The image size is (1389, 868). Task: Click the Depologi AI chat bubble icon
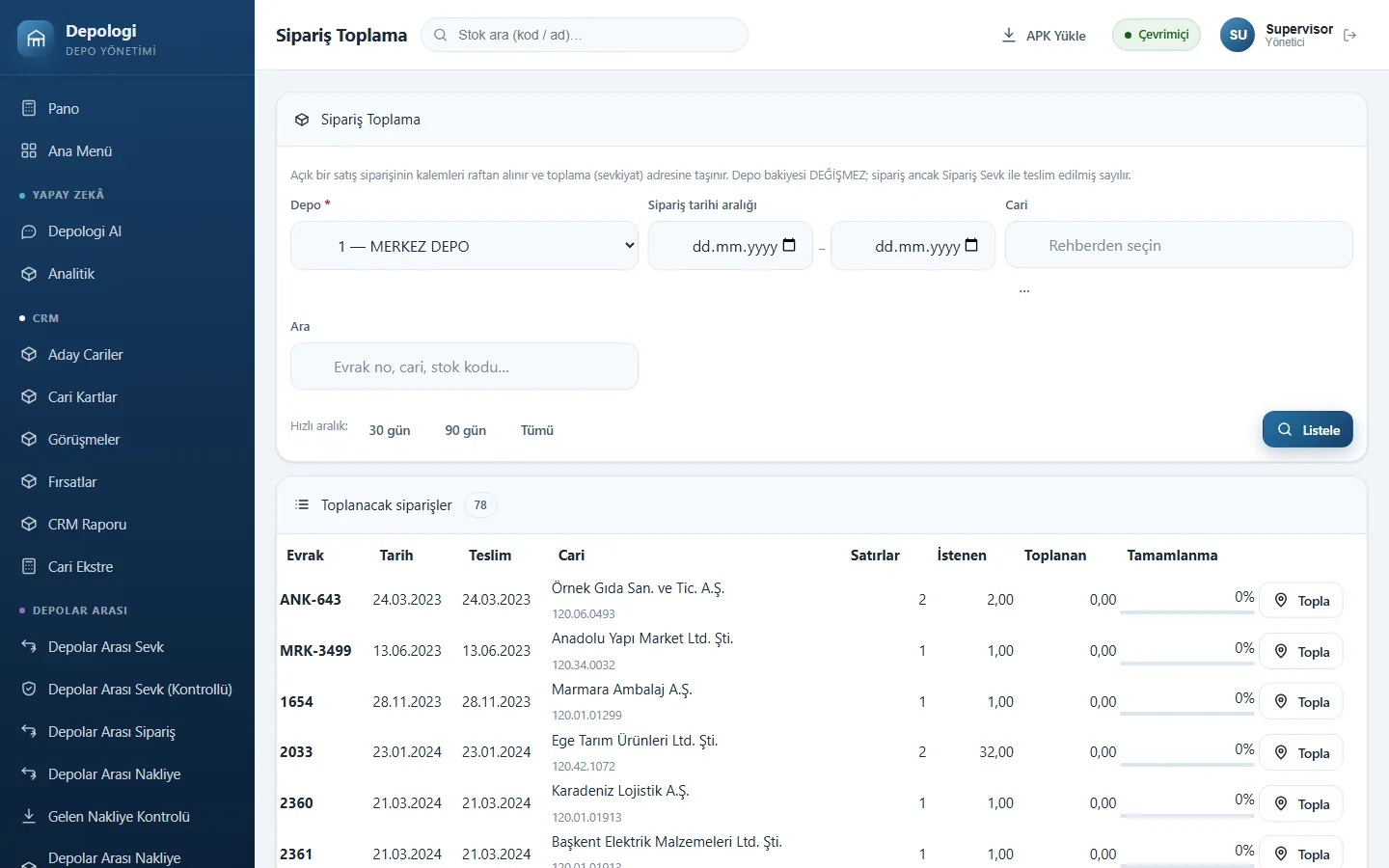click(29, 231)
